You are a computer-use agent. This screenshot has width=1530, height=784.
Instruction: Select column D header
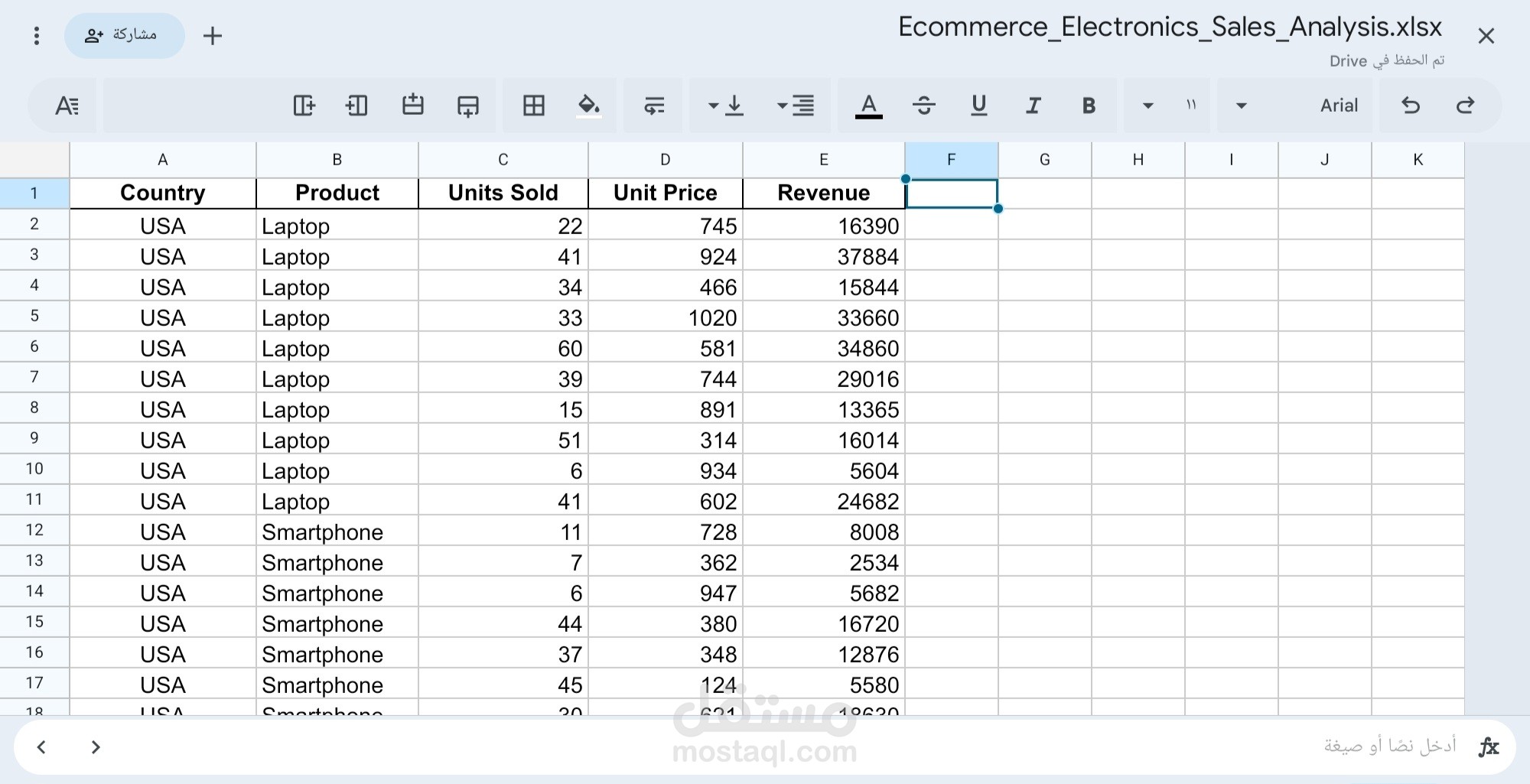pos(666,160)
